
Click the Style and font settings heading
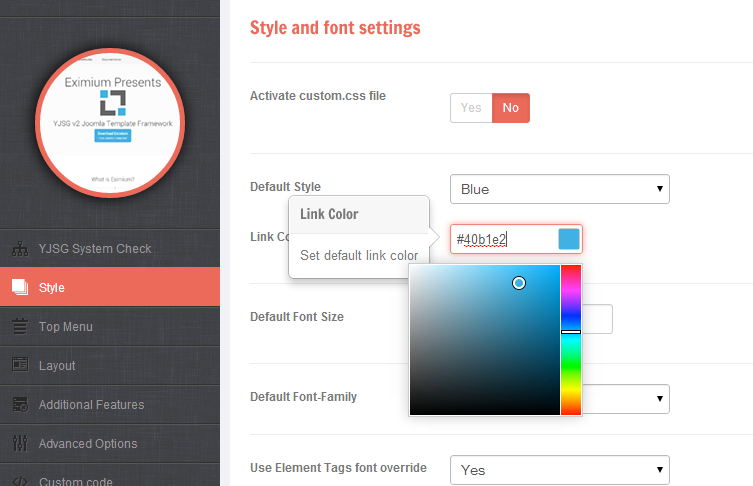335,28
